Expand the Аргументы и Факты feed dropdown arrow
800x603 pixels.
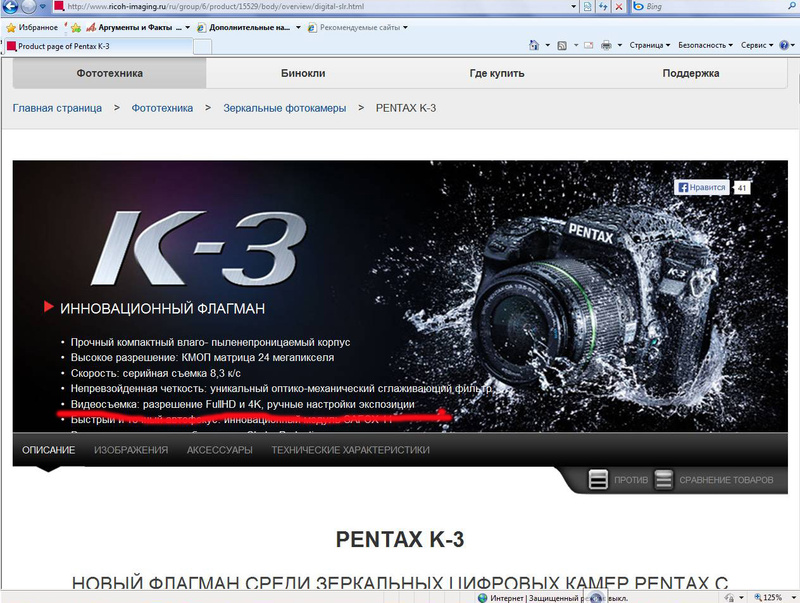pos(187,28)
